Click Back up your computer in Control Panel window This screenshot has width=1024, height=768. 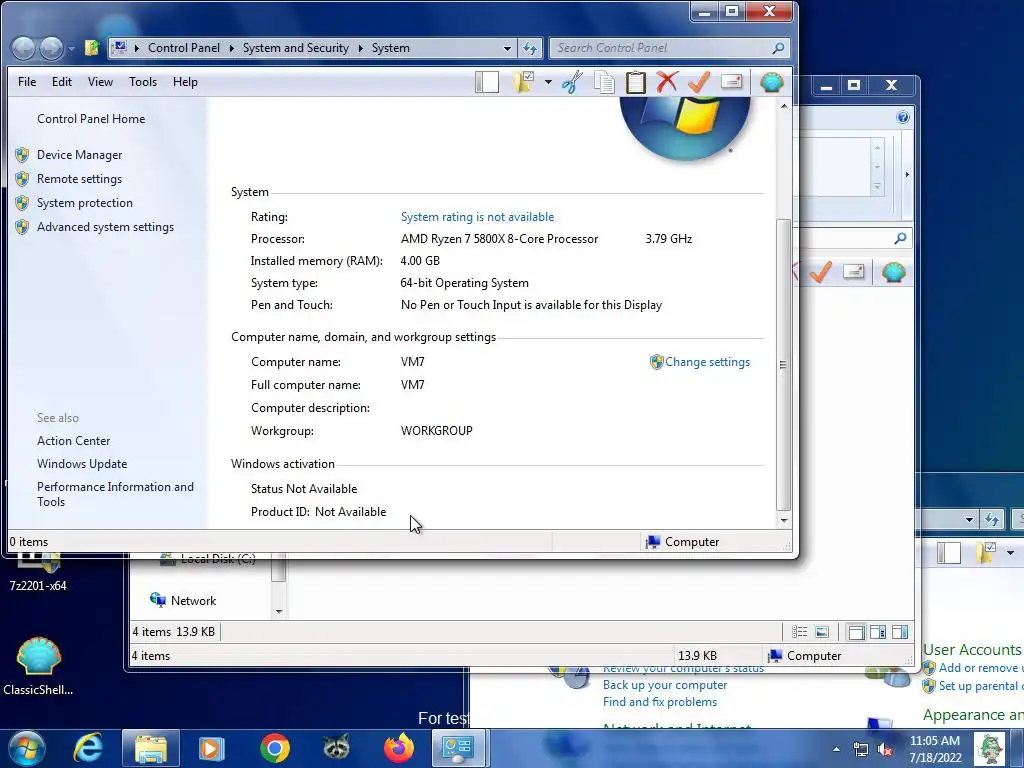pyautogui.click(x=665, y=685)
